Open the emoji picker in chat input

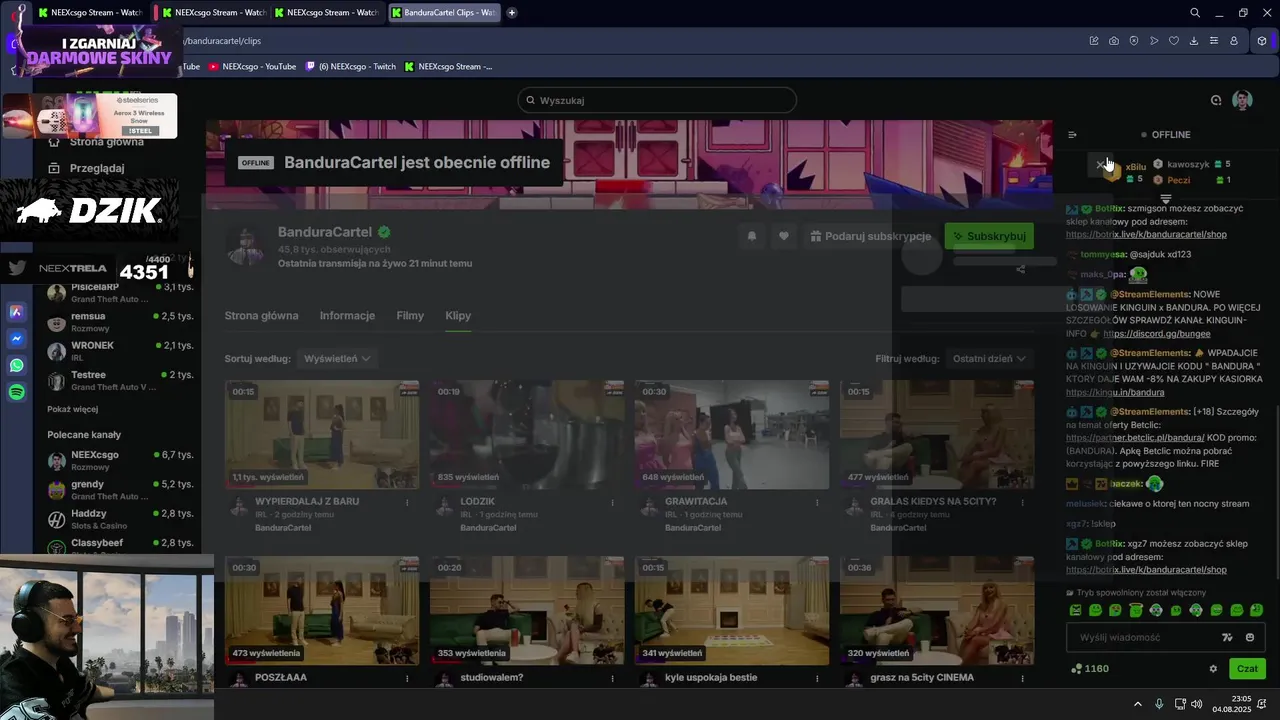pyautogui.click(x=1250, y=638)
